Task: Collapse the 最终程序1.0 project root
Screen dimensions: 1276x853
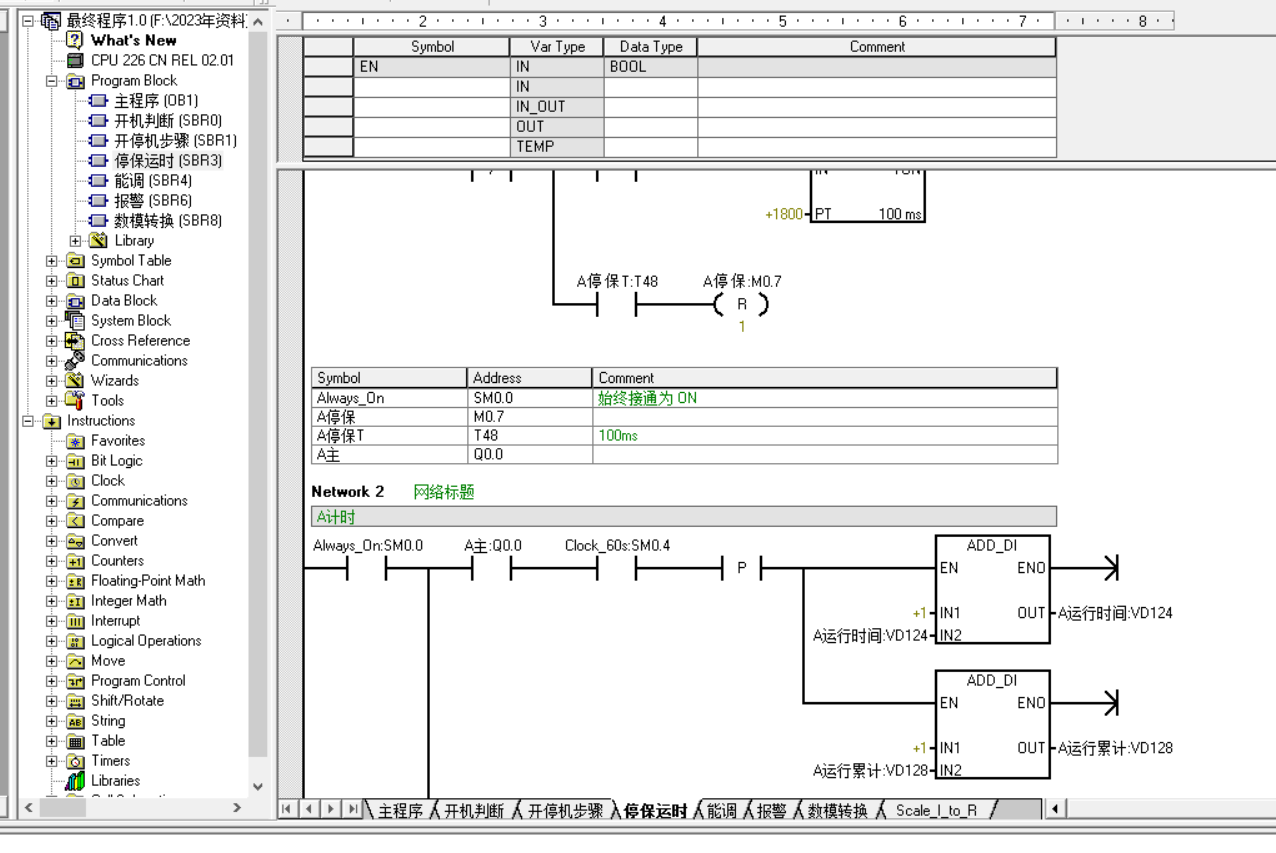Action: 28,20
